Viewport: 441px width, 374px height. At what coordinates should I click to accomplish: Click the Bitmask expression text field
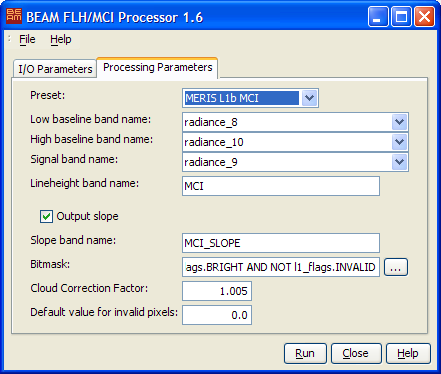coord(281,267)
